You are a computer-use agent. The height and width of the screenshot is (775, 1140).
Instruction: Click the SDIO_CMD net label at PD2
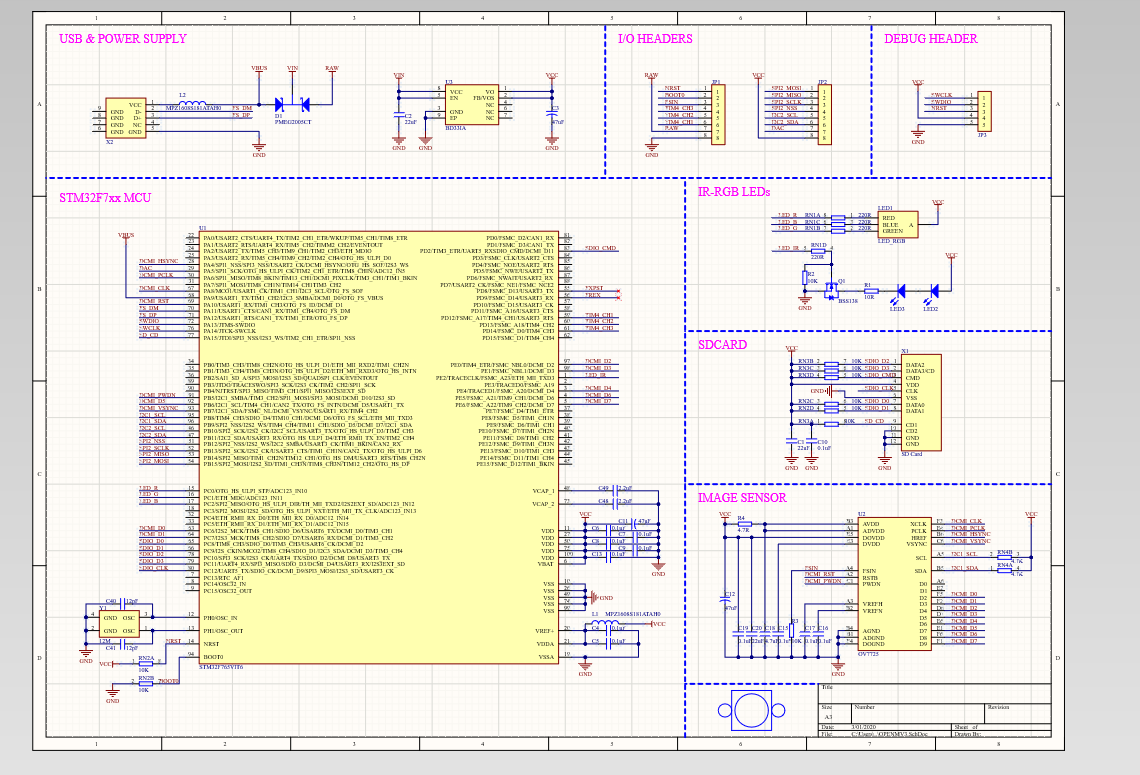pyautogui.click(x=601, y=249)
